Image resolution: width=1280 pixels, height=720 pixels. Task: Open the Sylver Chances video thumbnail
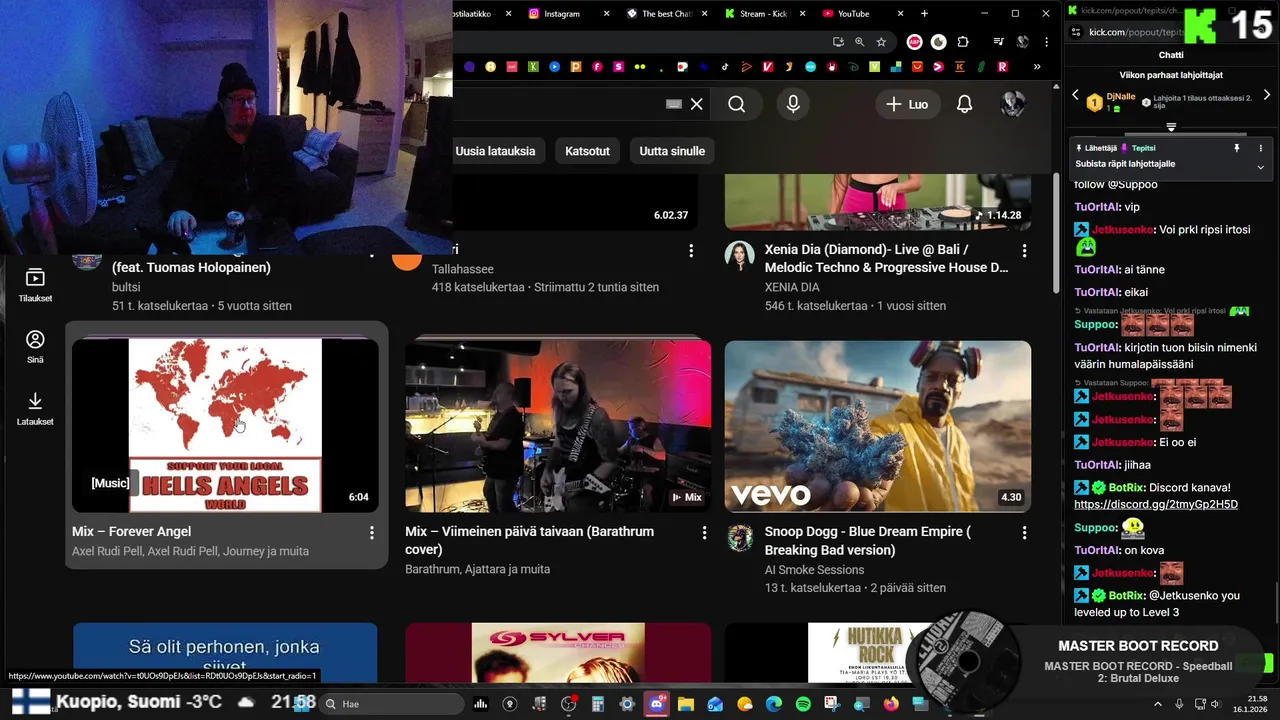(558, 652)
